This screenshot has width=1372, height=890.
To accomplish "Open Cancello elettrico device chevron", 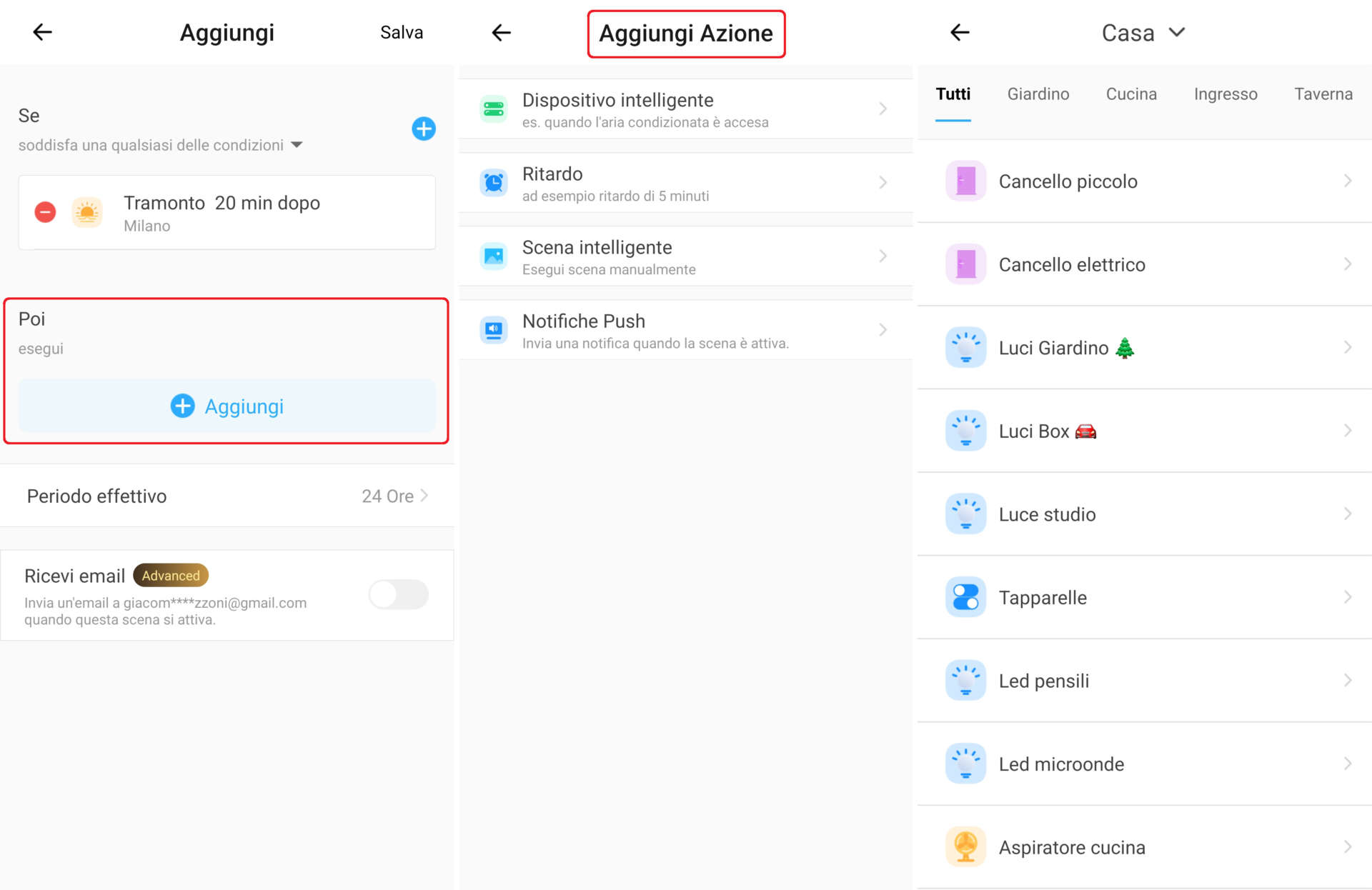I will pyautogui.click(x=1347, y=264).
